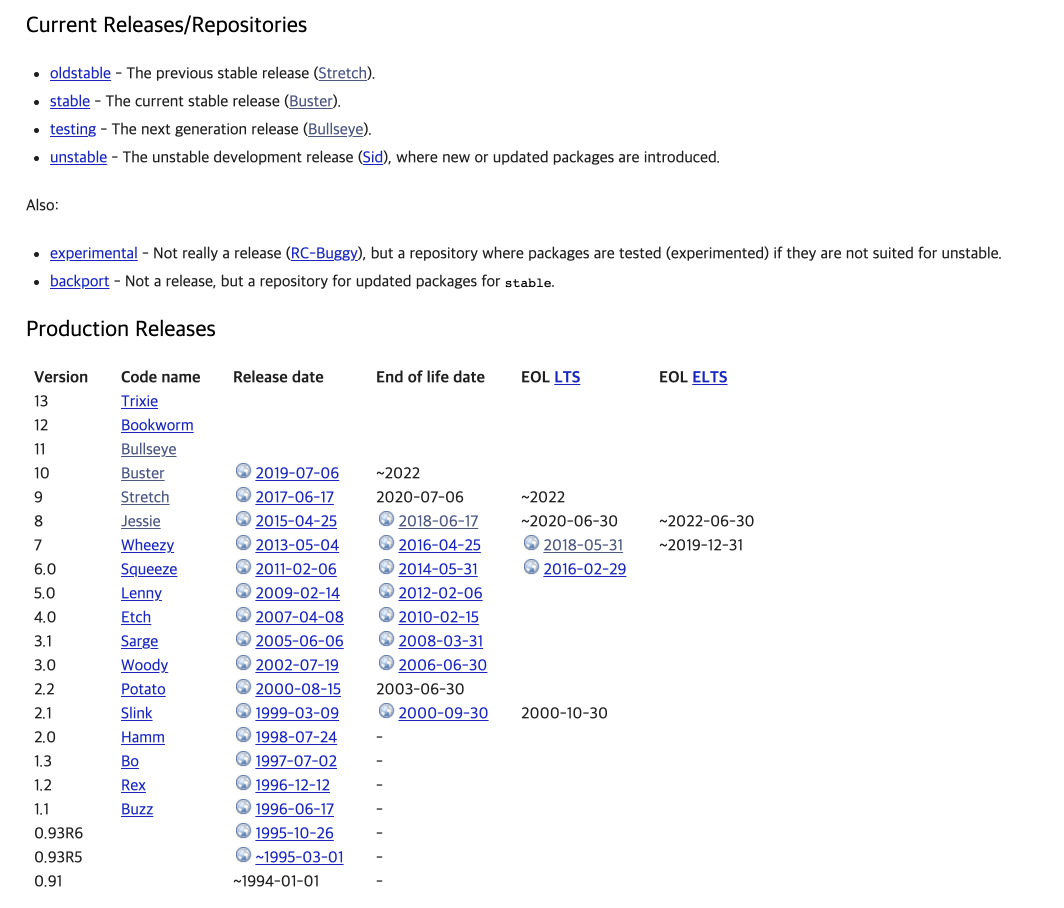Image resolution: width=1064 pixels, height=908 pixels.
Task: Click the globe icon beside 1997-07-02
Action: (243, 759)
